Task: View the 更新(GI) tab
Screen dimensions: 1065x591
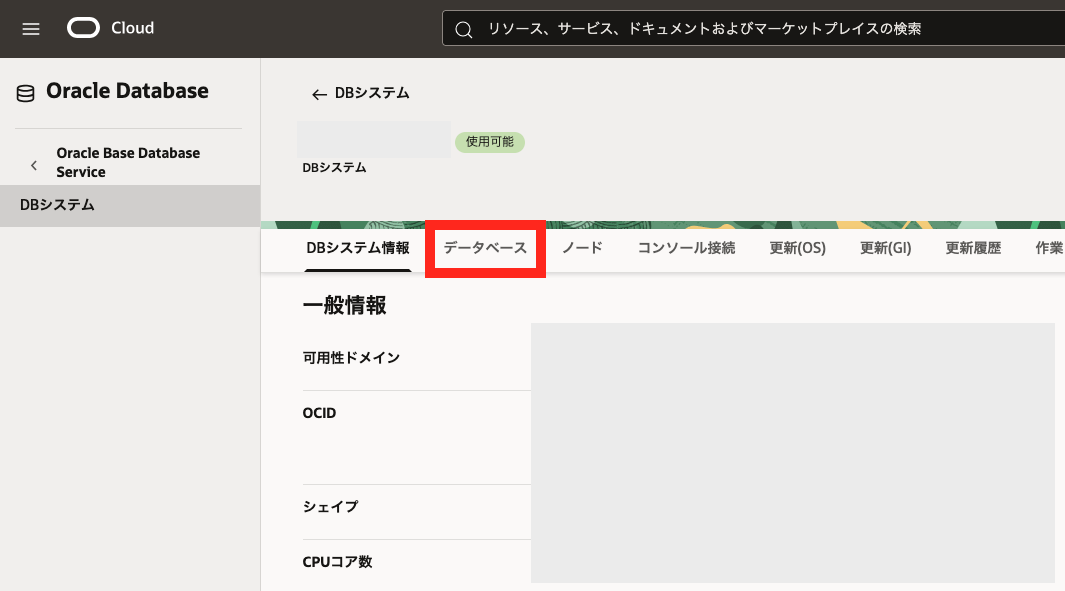Action: [x=885, y=248]
